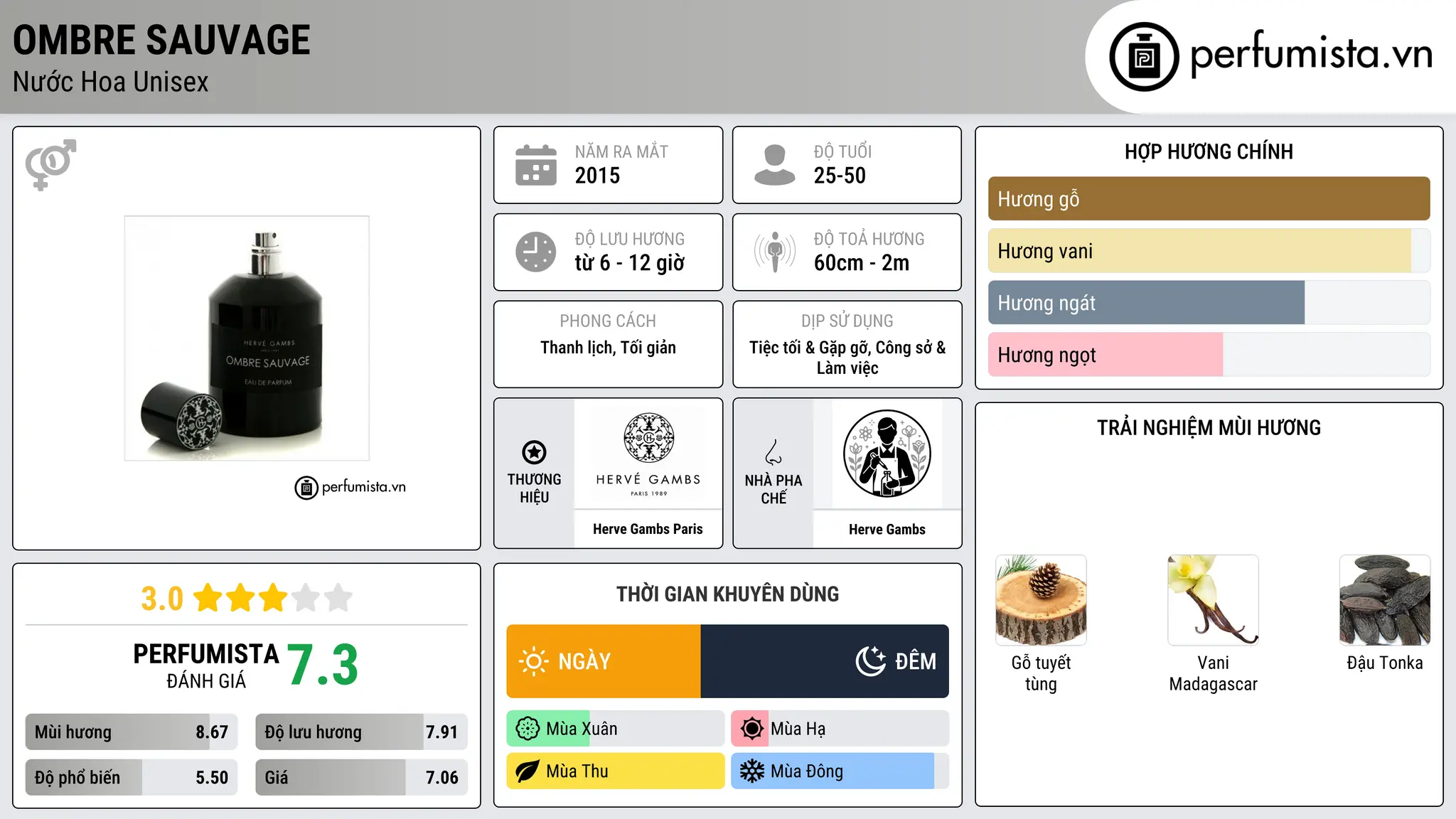Click the Hương ngát accord bar
This screenshot has height=819, width=1456.
click(x=1209, y=303)
